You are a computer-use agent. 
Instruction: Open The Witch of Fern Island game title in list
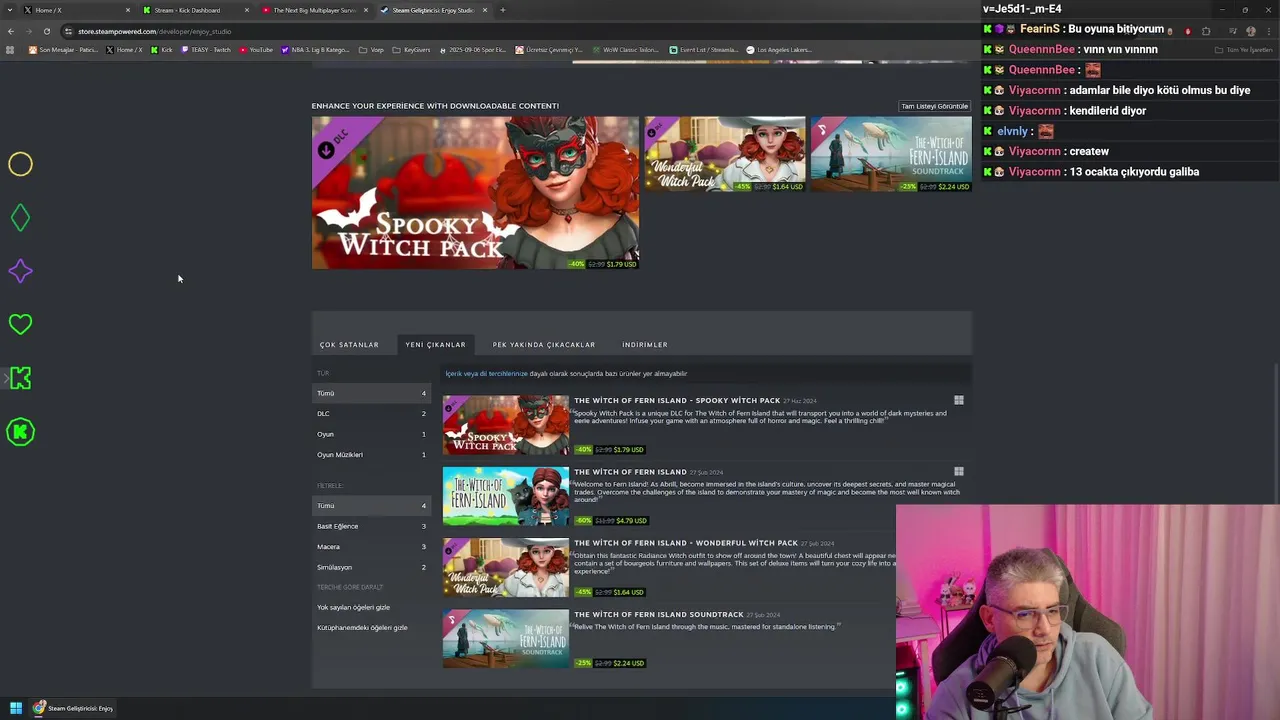[630, 471]
